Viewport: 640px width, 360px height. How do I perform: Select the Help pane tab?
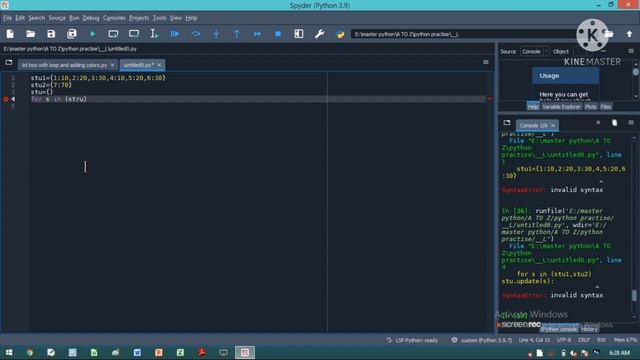point(533,107)
